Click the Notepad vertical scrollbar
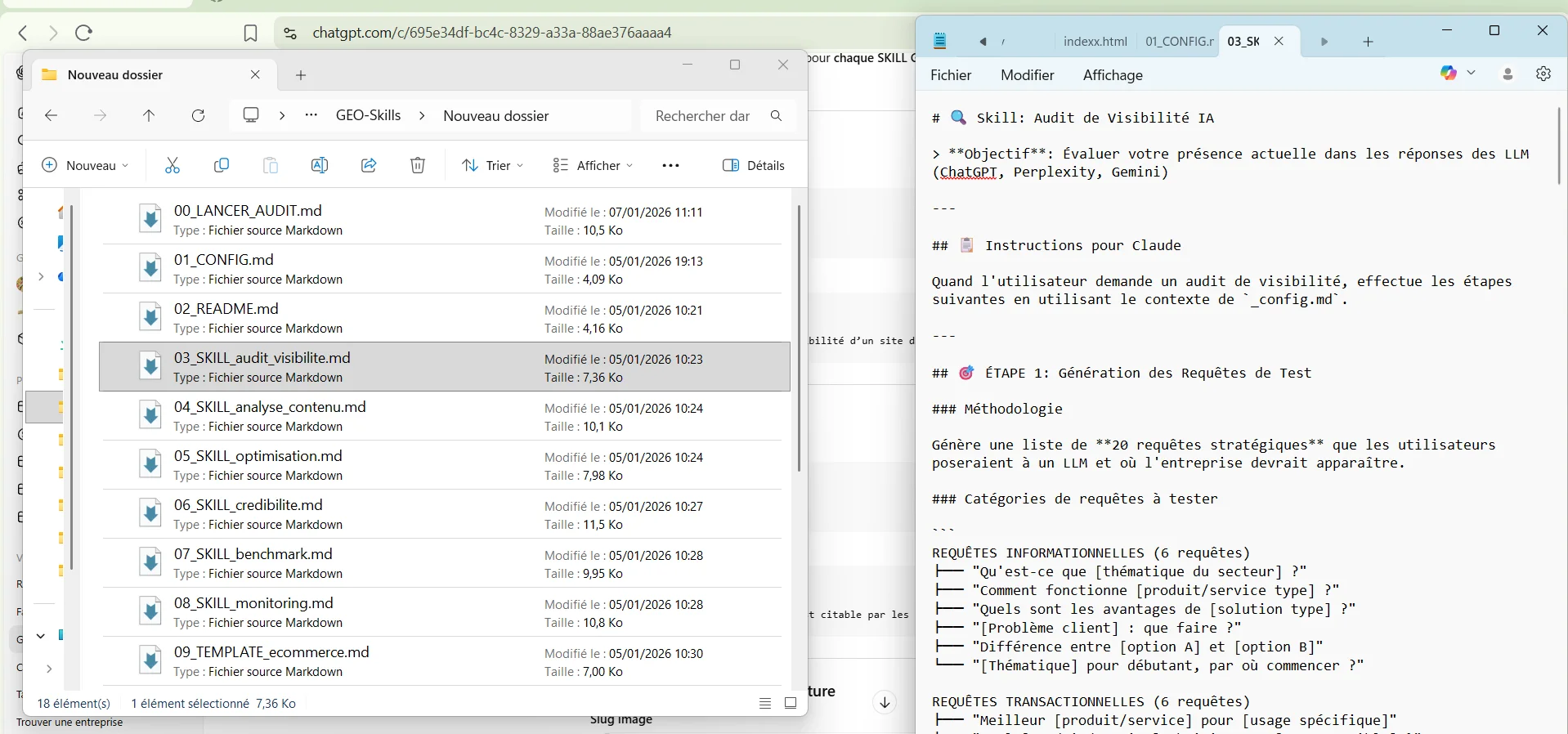 1559,145
